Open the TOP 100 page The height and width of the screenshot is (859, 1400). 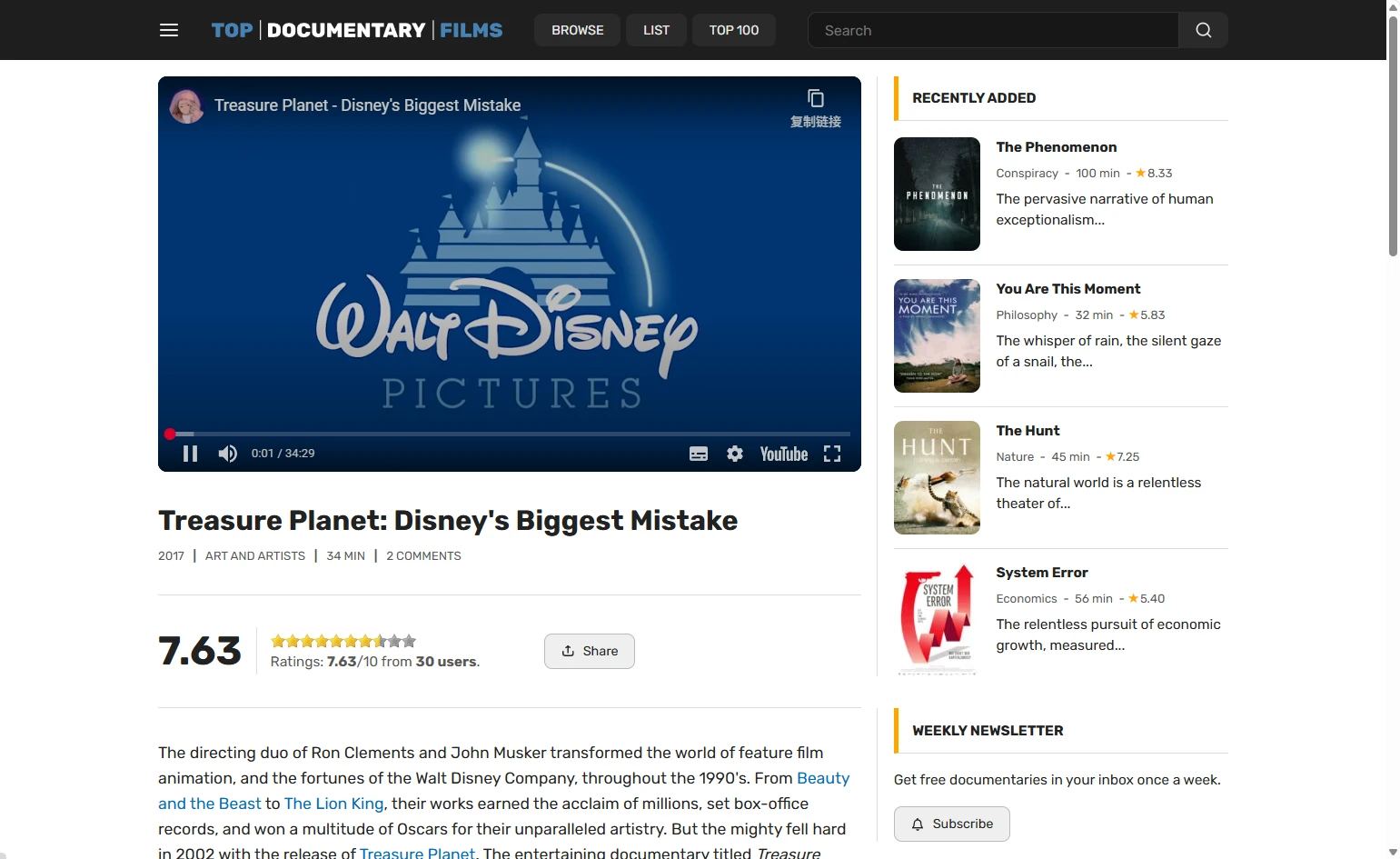pyautogui.click(x=733, y=30)
